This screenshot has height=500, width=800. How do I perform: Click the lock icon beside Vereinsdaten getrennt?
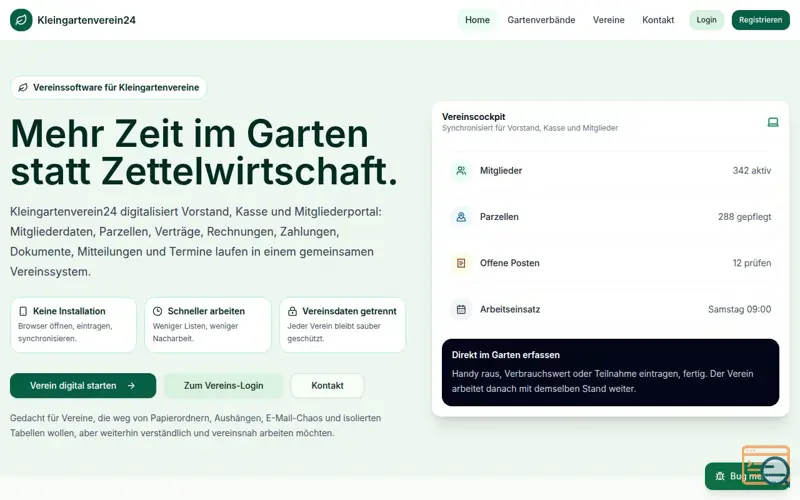pos(292,311)
